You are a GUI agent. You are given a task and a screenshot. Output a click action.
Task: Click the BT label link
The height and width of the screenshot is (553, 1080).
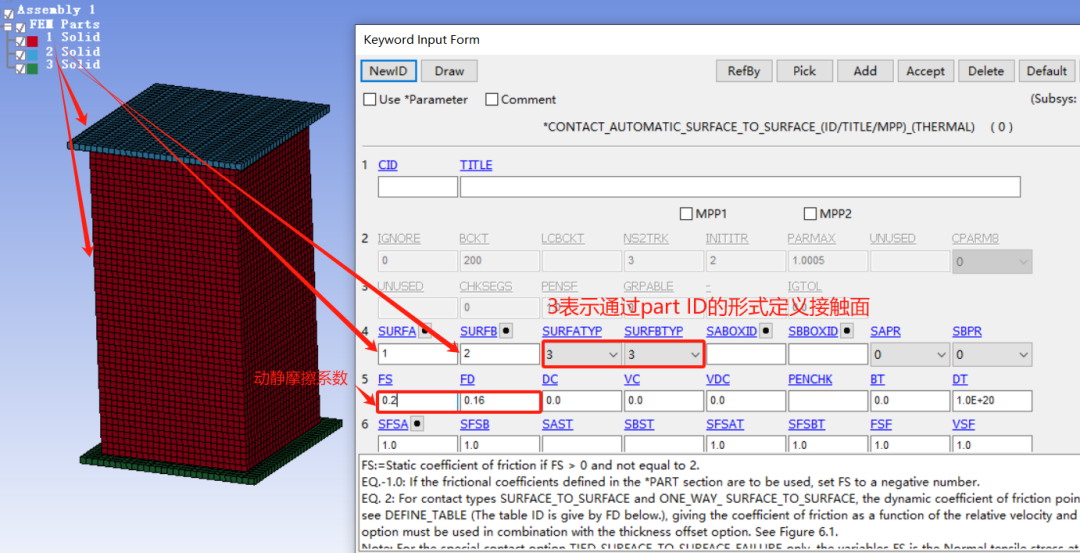coord(878,379)
